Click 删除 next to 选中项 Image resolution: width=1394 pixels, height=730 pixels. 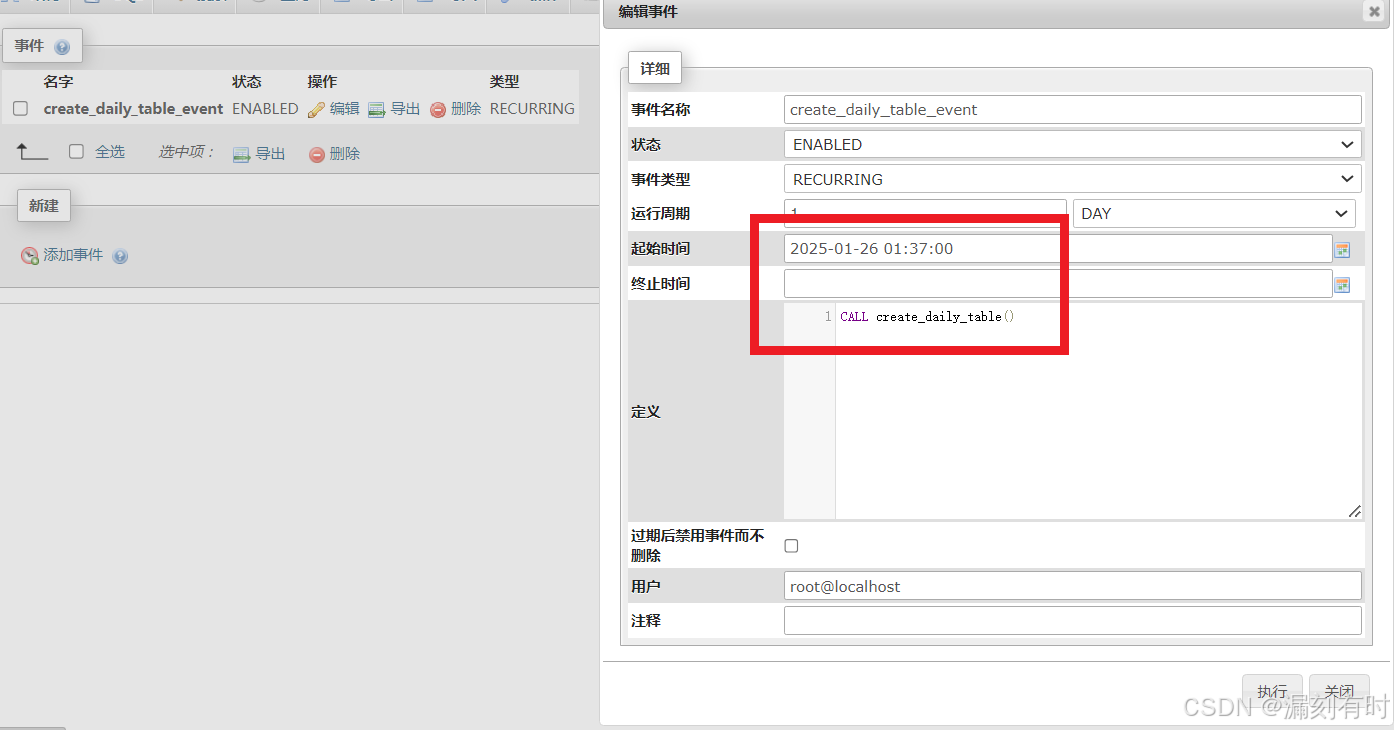334,154
